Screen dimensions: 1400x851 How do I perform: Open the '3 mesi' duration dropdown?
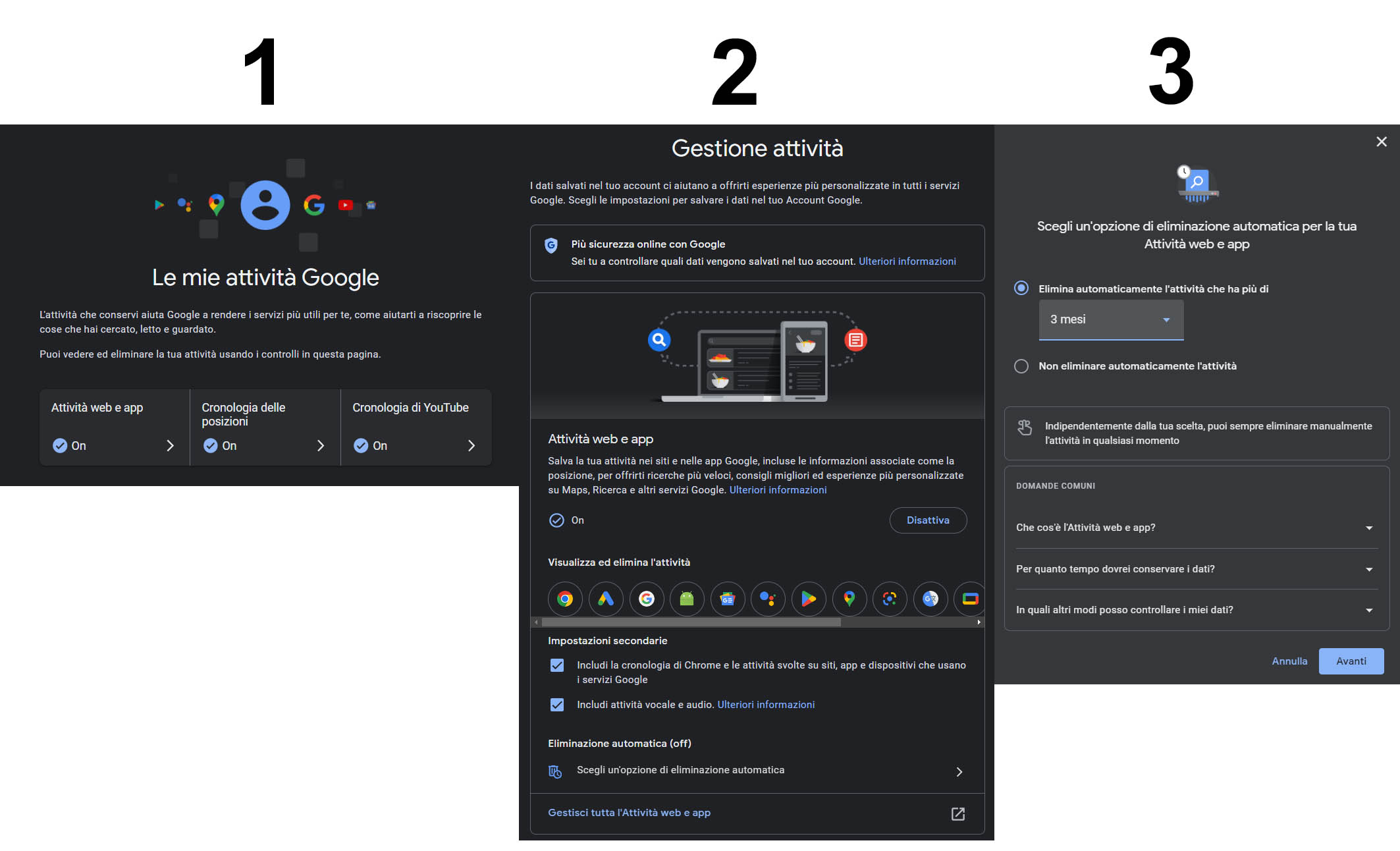click(x=1111, y=319)
